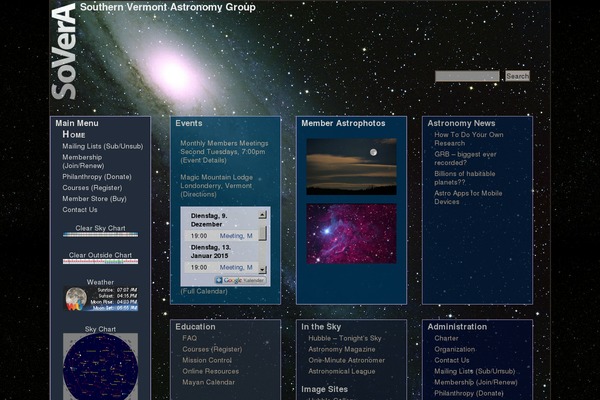600x400 pixels.
Task: Click the Events panel heading
Action: point(189,123)
